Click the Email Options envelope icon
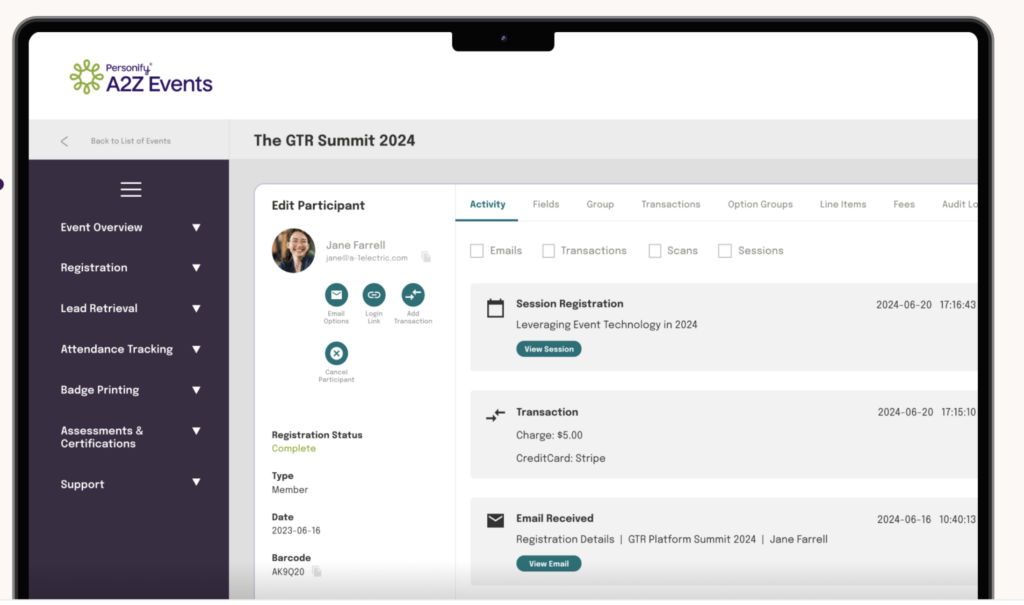 click(x=336, y=295)
